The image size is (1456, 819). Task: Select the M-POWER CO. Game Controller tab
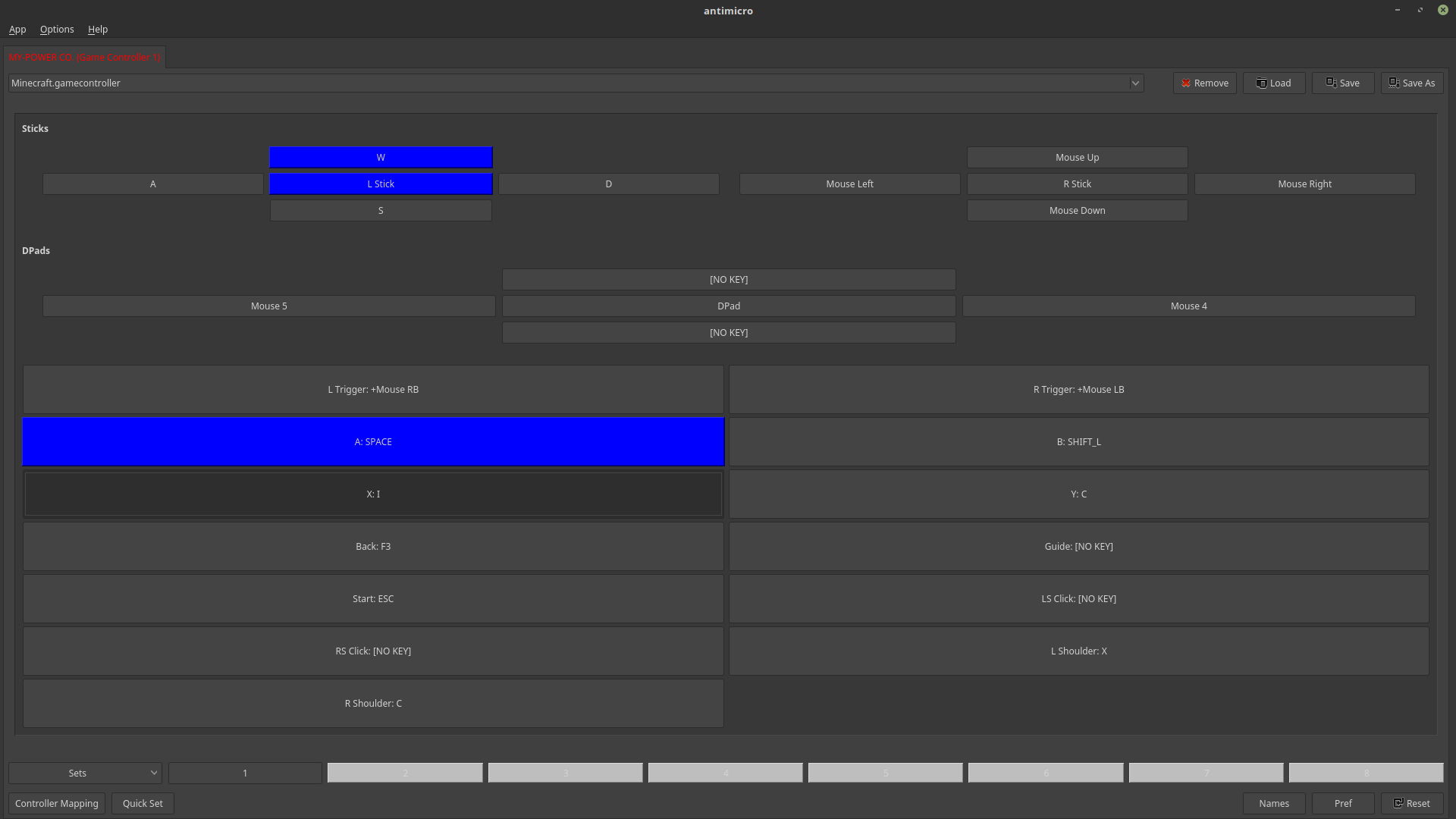click(x=85, y=57)
